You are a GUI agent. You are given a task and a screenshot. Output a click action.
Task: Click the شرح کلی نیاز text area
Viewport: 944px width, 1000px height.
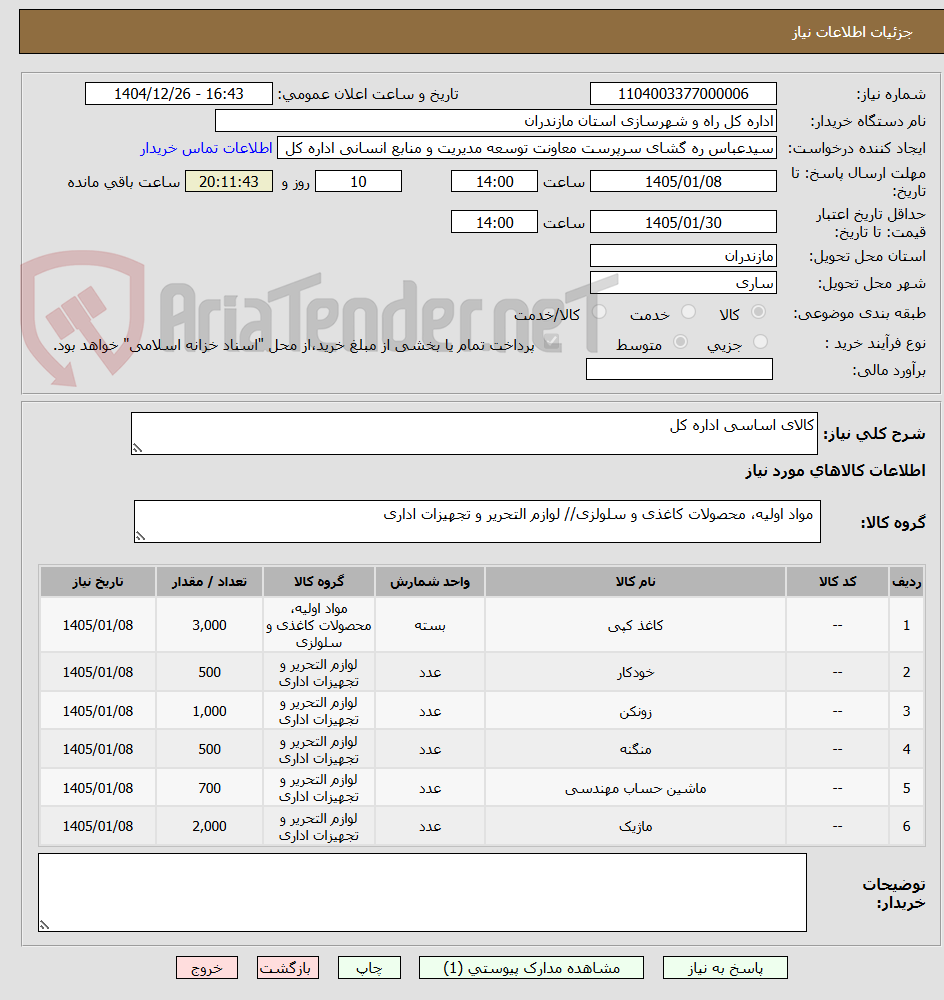[x=474, y=433]
